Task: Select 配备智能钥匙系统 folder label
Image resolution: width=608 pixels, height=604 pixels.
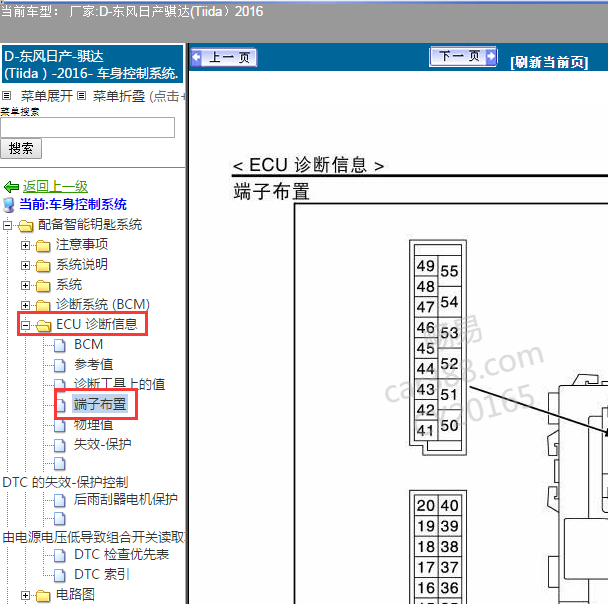Action: click(x=90, y=224)
